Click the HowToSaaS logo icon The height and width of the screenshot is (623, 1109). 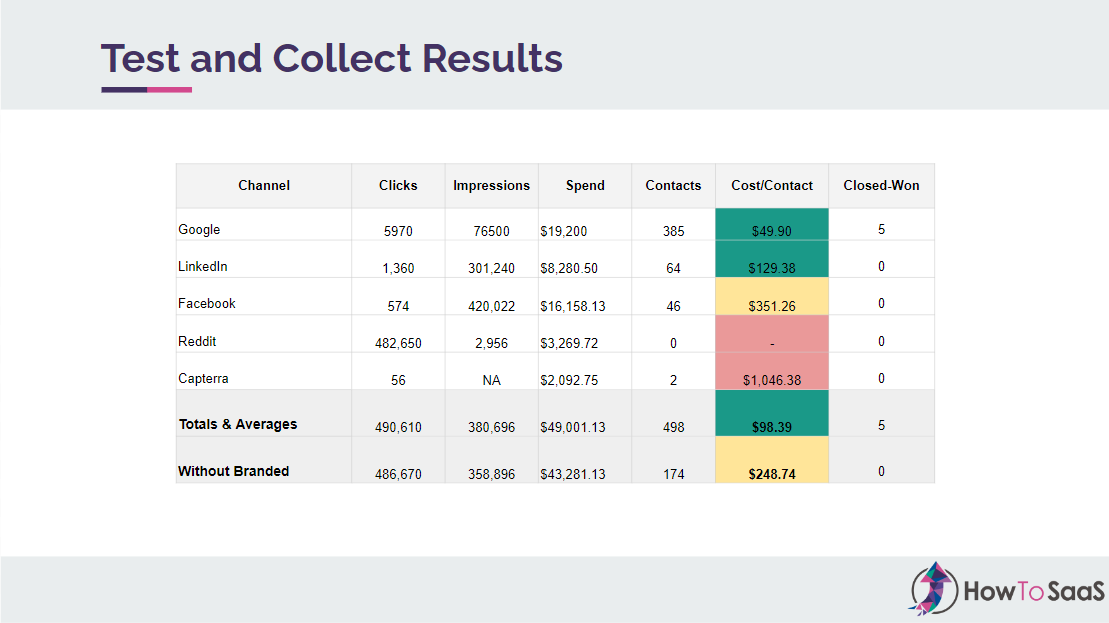point(934,588)
